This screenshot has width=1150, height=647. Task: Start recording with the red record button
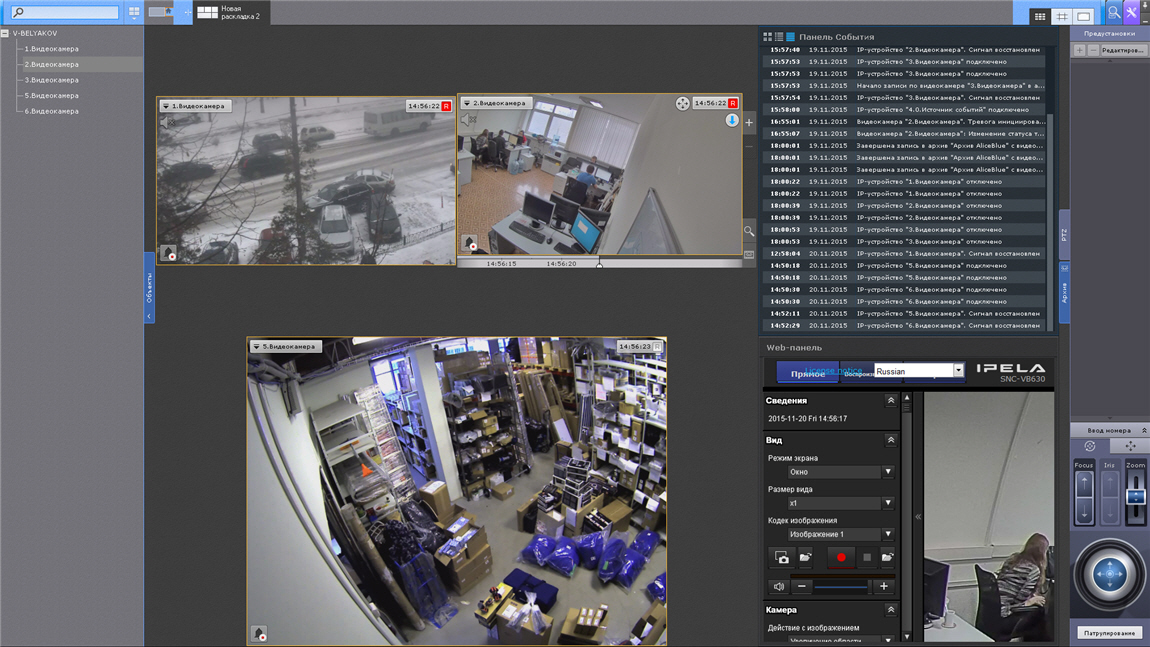pyautogui.click(x=840, y=558)
